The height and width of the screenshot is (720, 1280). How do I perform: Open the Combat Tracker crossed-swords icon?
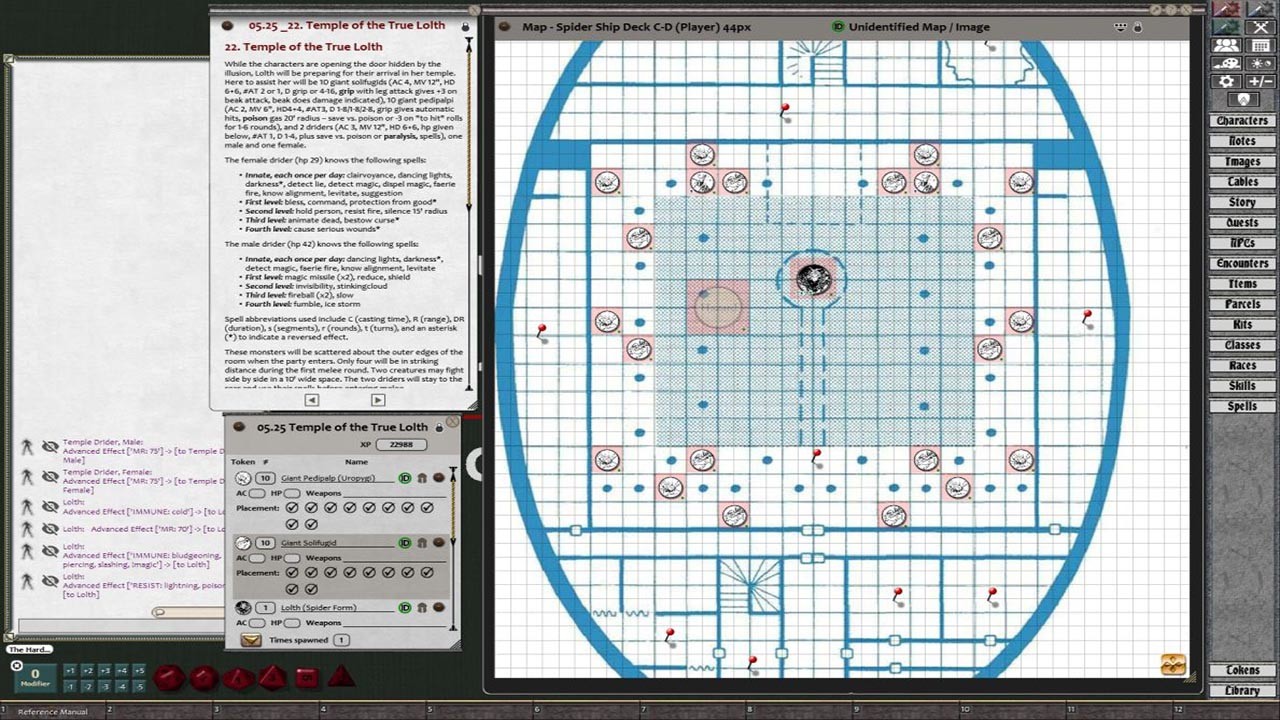(1262, 28)
